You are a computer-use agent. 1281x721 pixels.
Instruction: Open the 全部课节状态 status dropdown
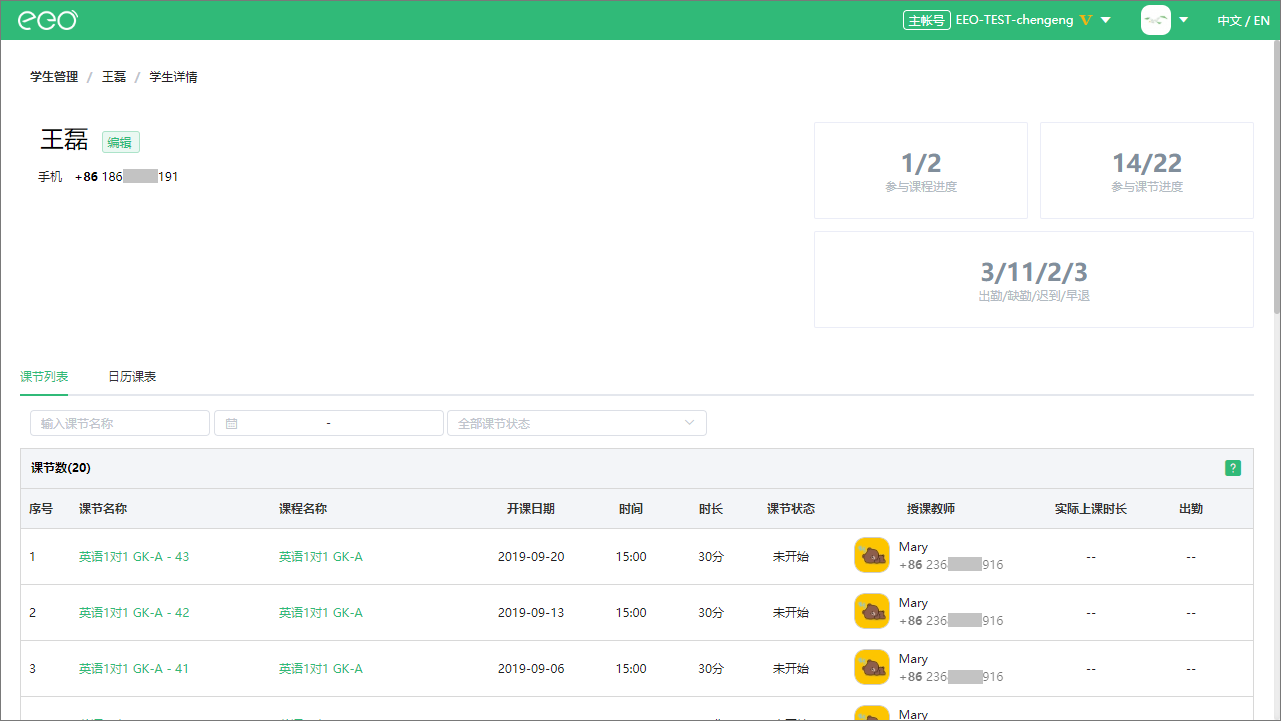pyautogui.click(x=577, y=423)
